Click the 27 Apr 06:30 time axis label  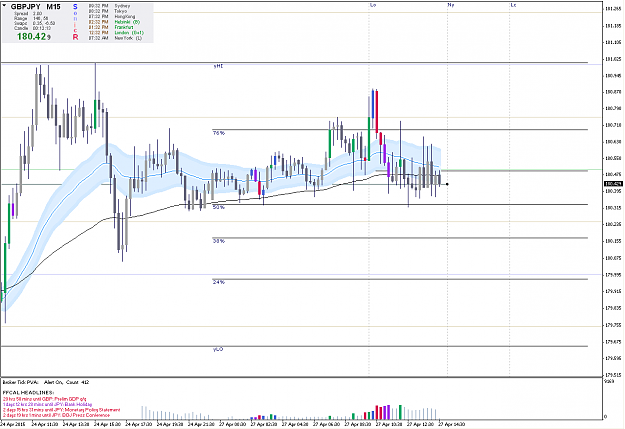326,425
